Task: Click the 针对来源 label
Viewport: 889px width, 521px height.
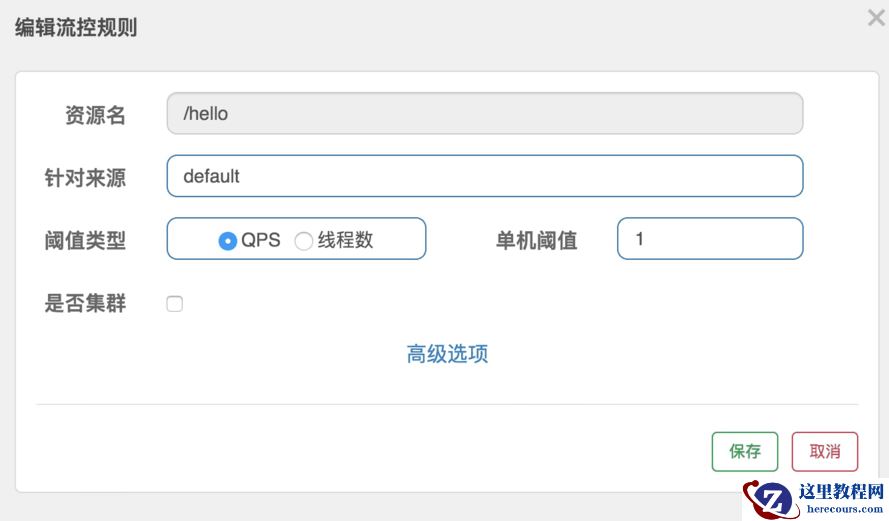Action: pyautogui.click(x=86, y=177)
